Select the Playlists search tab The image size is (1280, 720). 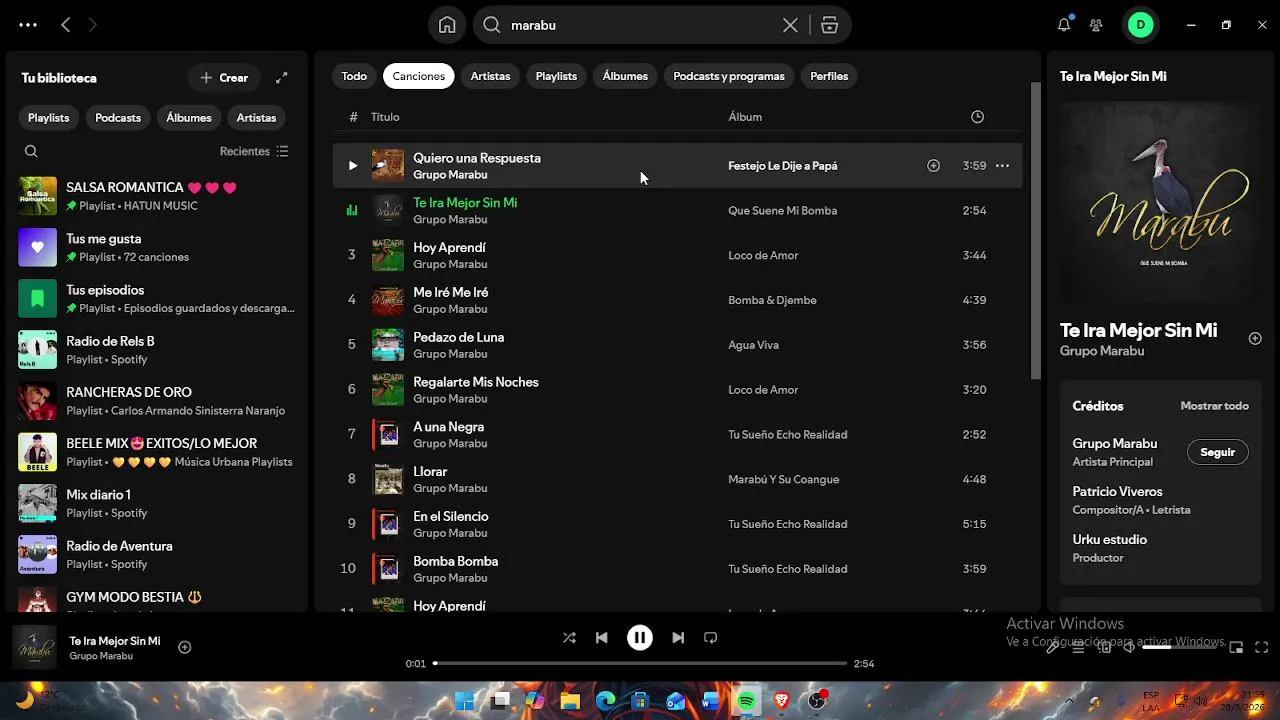pos(556,76)
